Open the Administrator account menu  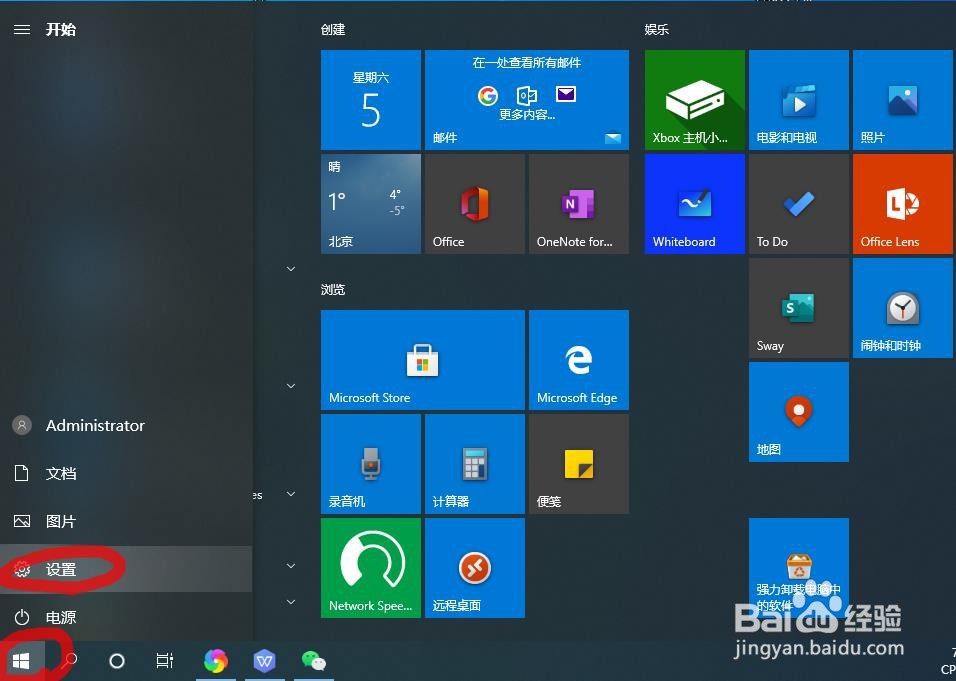pos(126,426)
